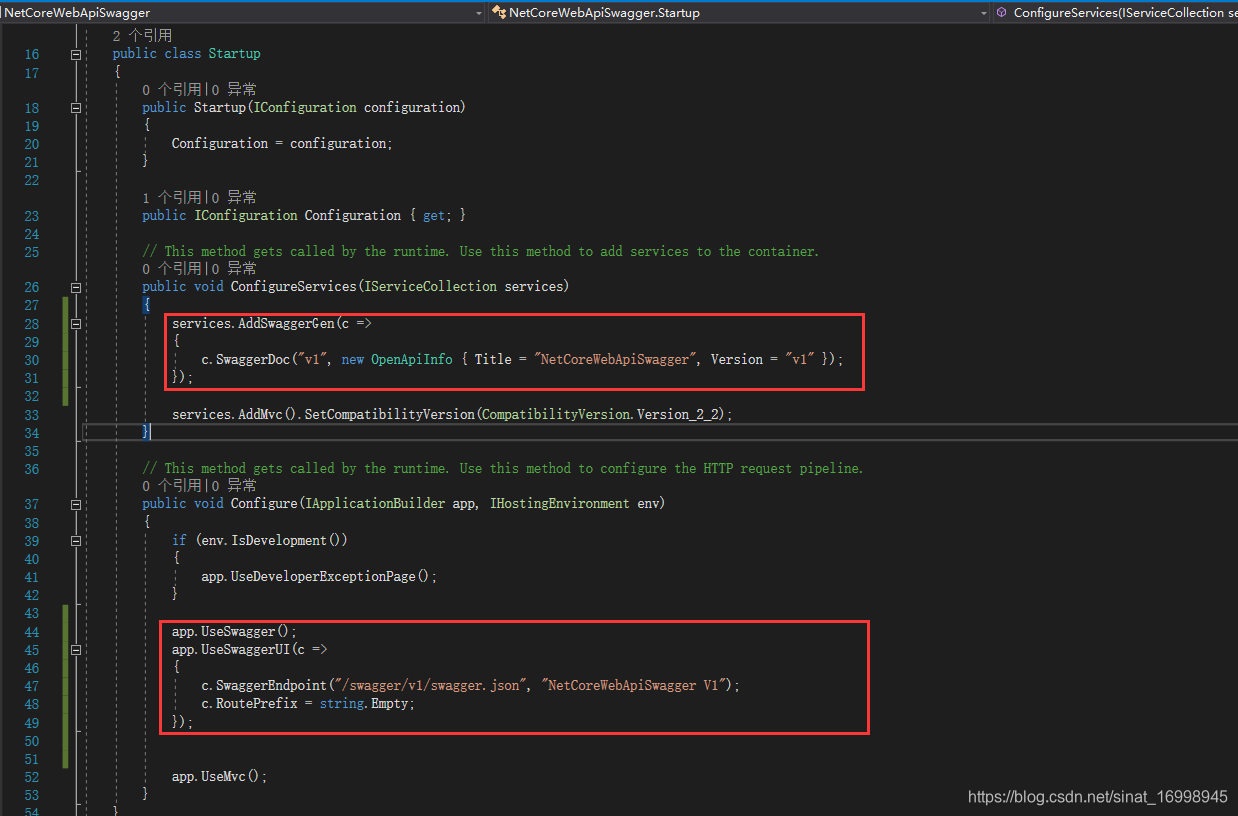Place cursor on 'Configuration = configuration;' line 20

click(282, 144)
